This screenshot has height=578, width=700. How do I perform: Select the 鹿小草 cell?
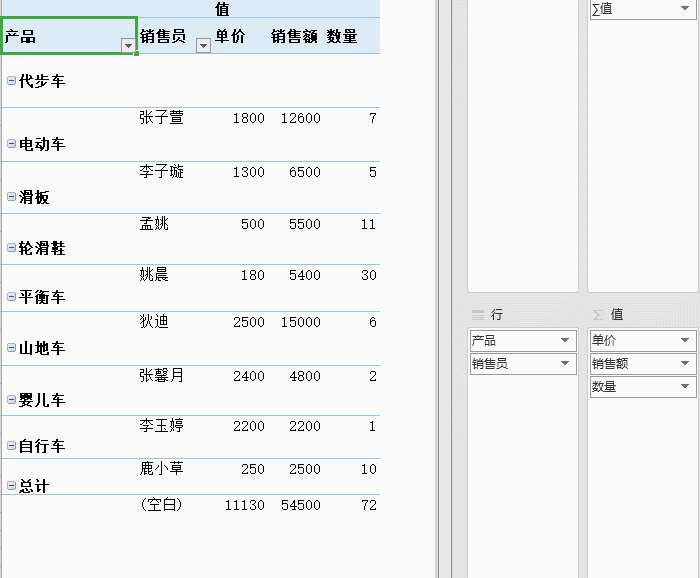pos(161,469)
